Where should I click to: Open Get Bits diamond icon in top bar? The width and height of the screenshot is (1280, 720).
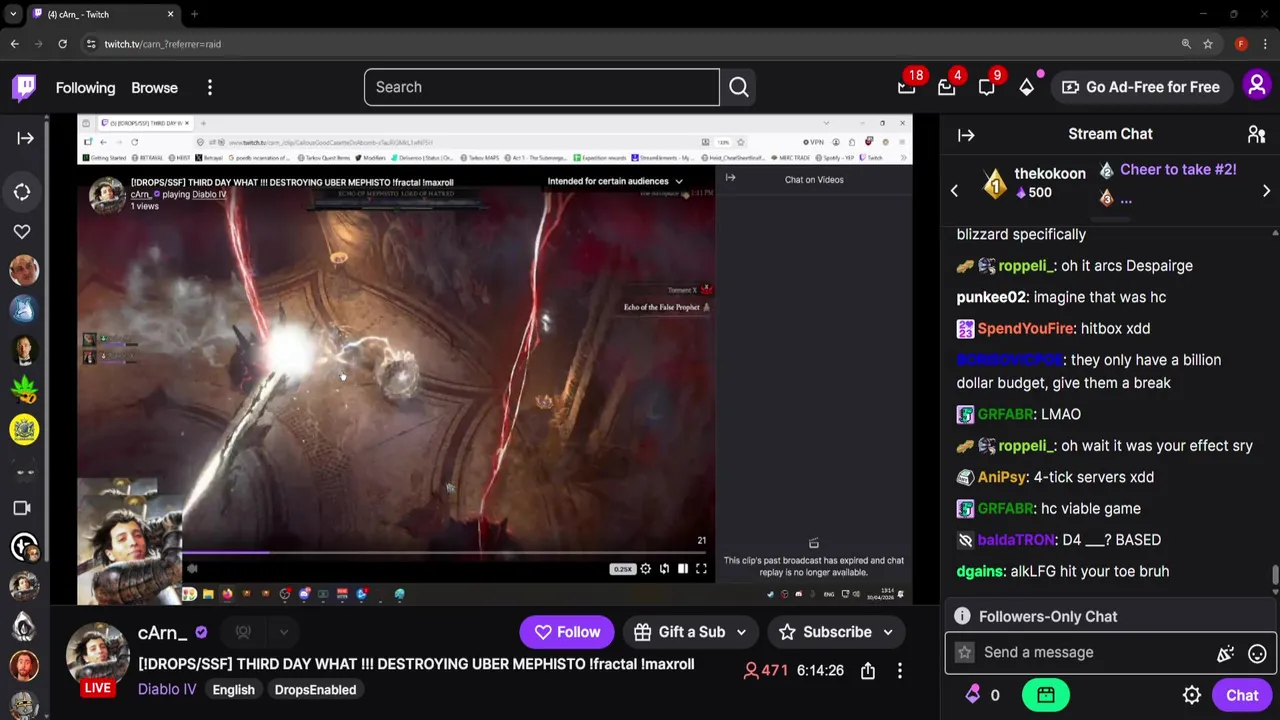pyautogui.click(x=1027, y=87)
